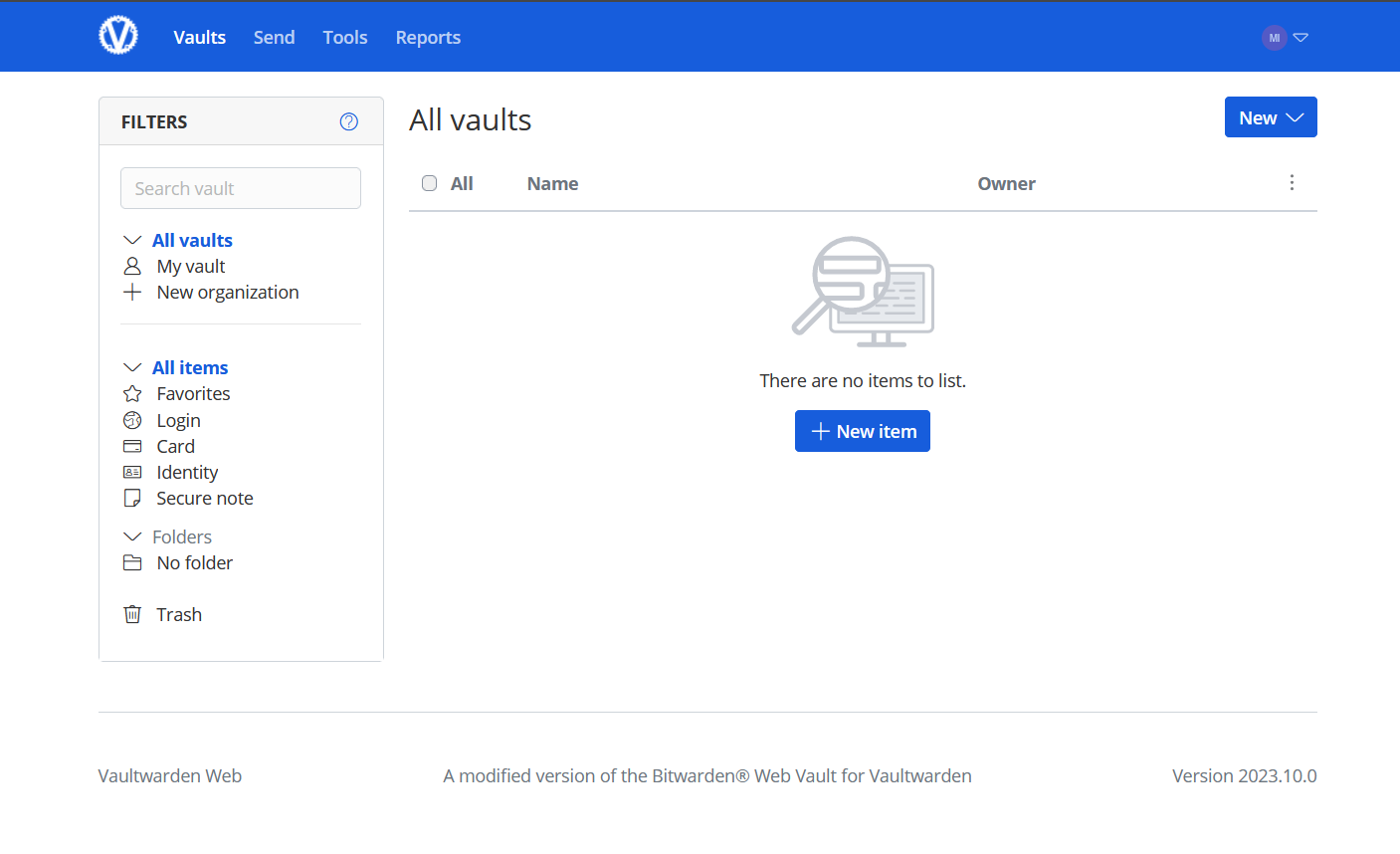Filter by Identity items
This screenshot has width=1400, height=854.
pos(187,472)
